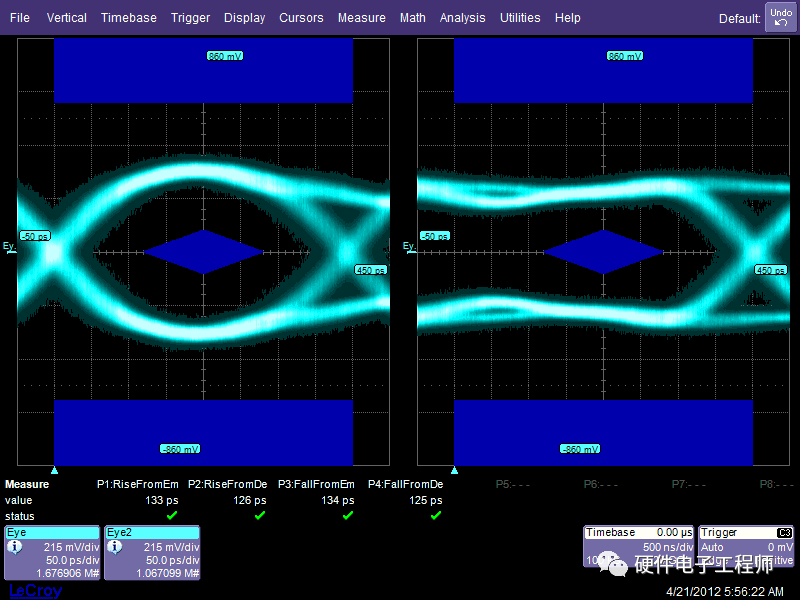Click the right grid 860 mV mask label
The height and width of the screenshot is (600, 800).
pos(624,56)
